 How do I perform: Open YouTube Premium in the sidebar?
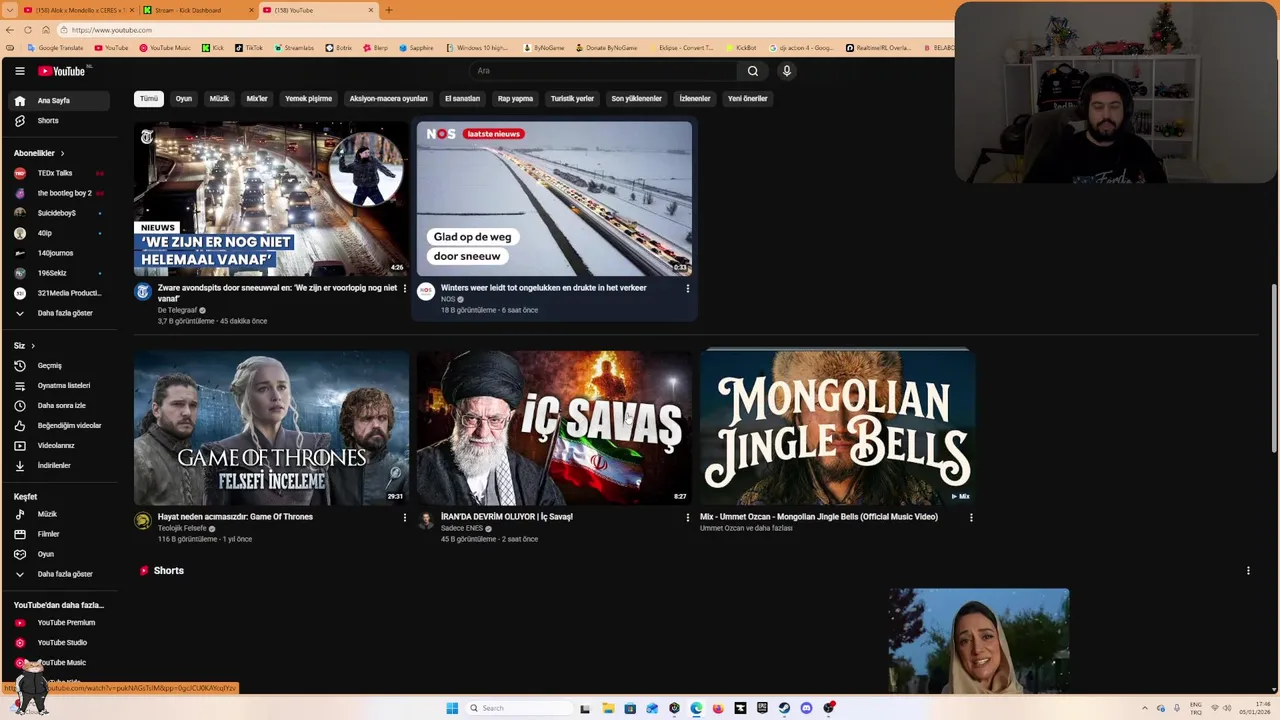click(59, 622)
